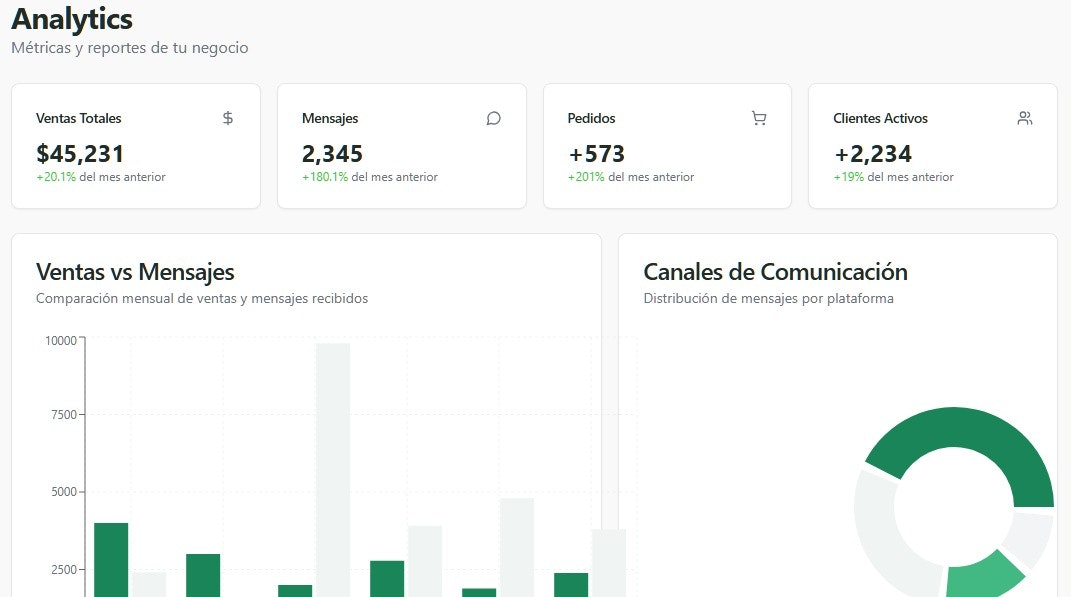Click the Ventas vs Mensajes chart title
The image size is (1071, 597).
(135, 272)
